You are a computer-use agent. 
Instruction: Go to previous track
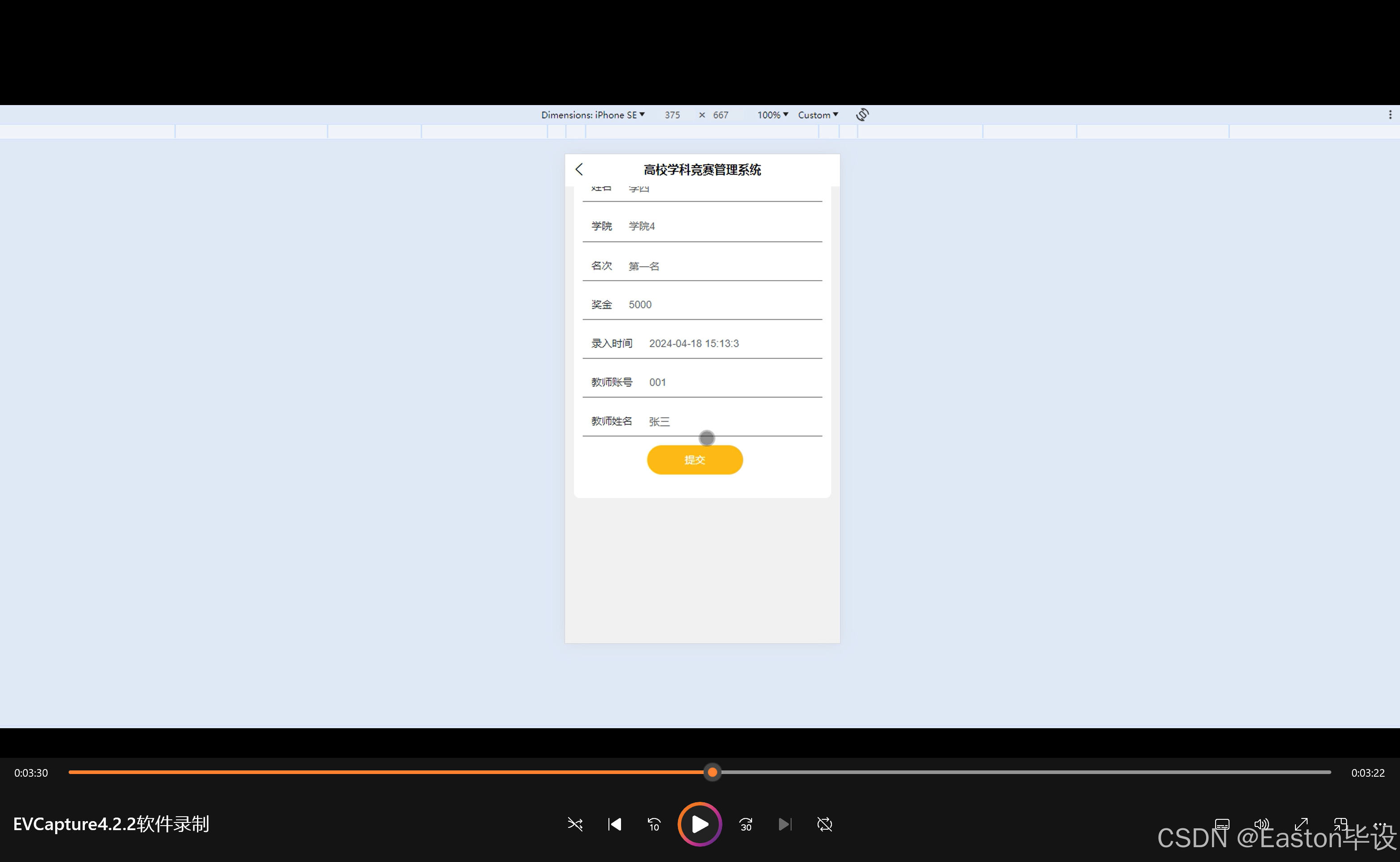tap(614, 824)
